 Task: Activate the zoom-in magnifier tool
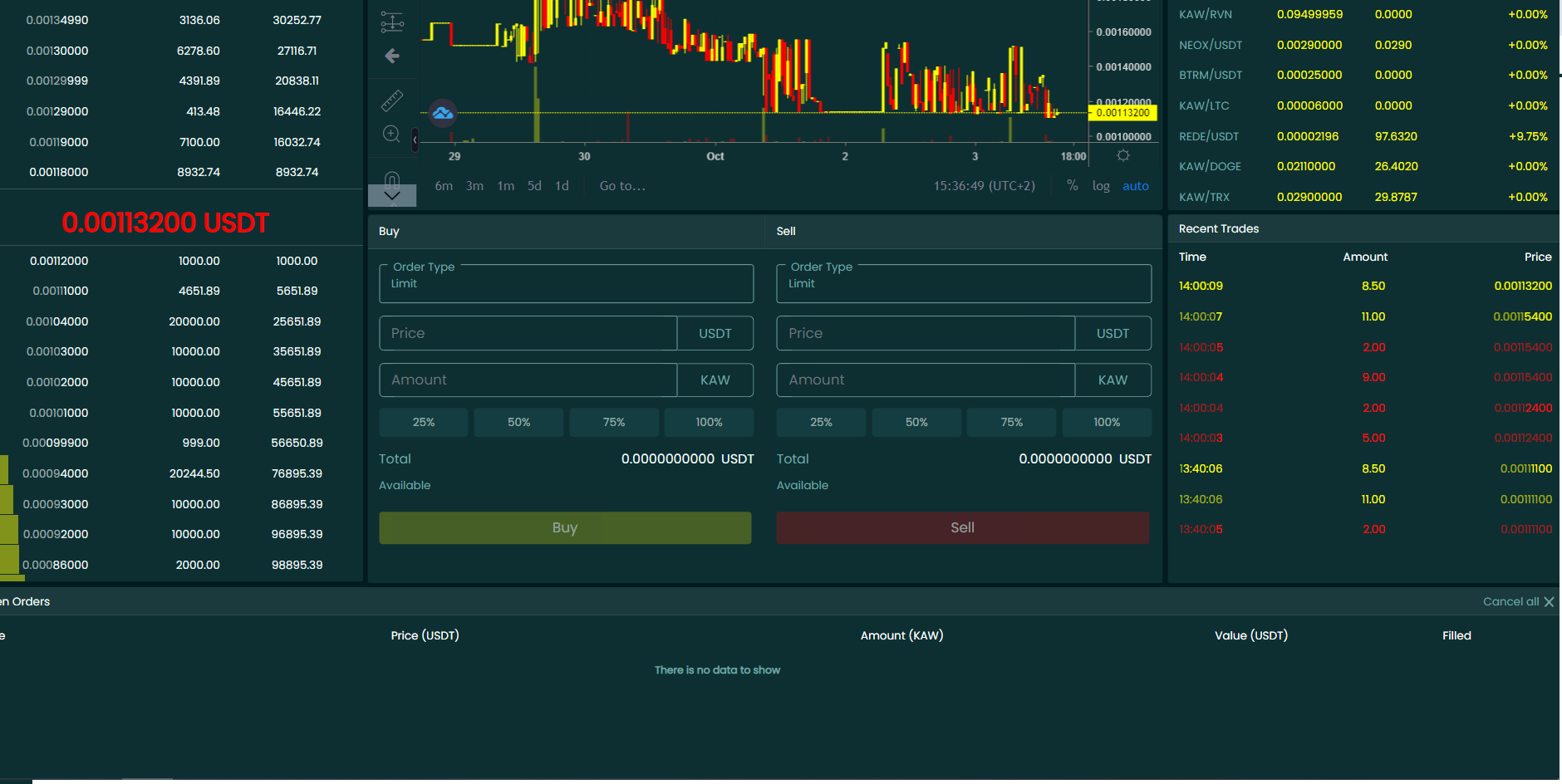[x=392, y=135]
